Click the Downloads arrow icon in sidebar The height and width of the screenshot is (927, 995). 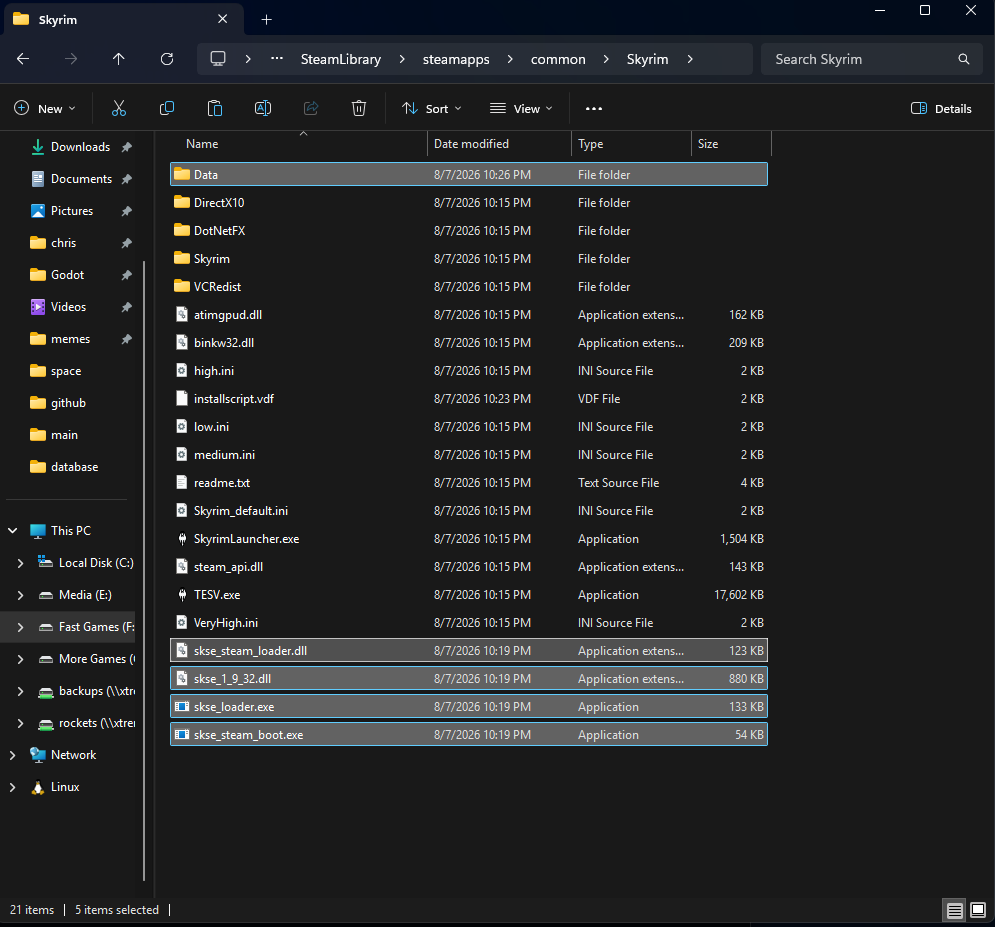(x=38, y=147)
